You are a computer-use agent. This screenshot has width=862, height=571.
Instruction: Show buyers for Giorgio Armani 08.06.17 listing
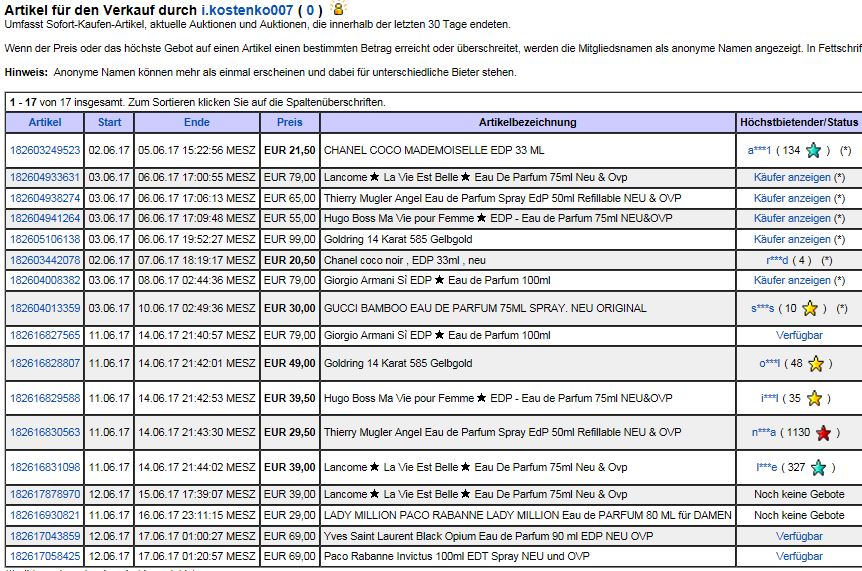tap(792, 280)
